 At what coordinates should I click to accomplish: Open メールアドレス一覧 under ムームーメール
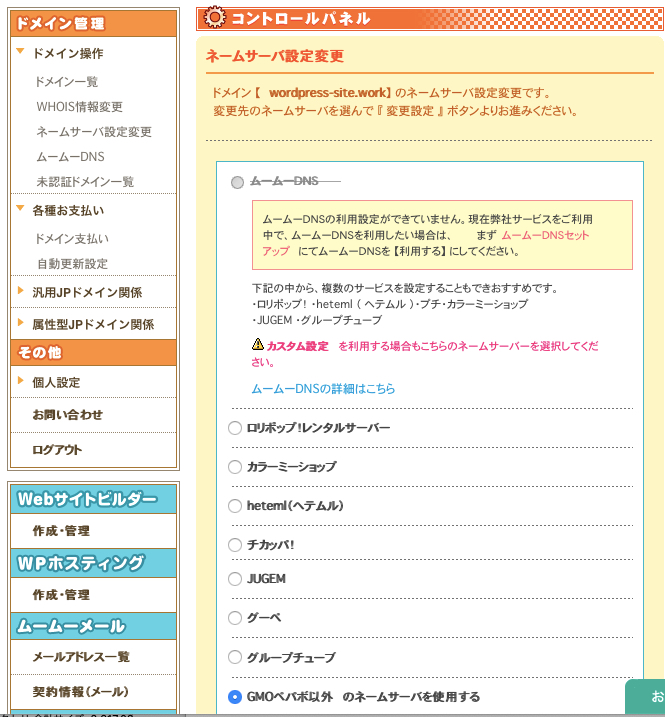point(81,657)
